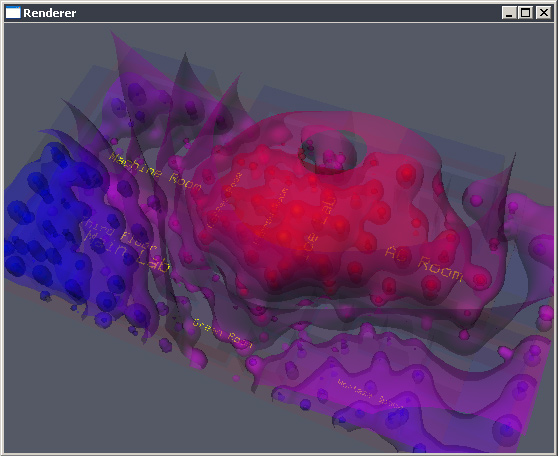
Task: Click the Renderer title bar text
Action: (x=49, y=13)
